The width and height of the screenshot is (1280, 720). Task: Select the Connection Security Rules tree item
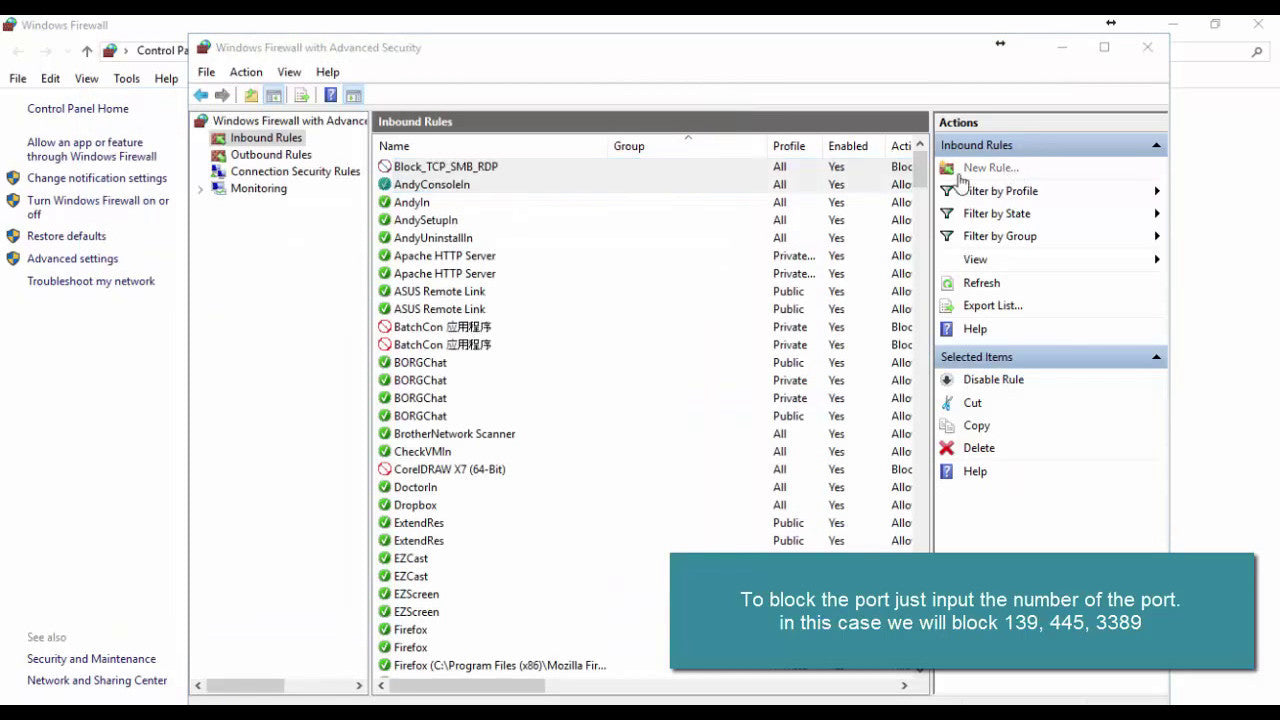(x=295, y=172)
